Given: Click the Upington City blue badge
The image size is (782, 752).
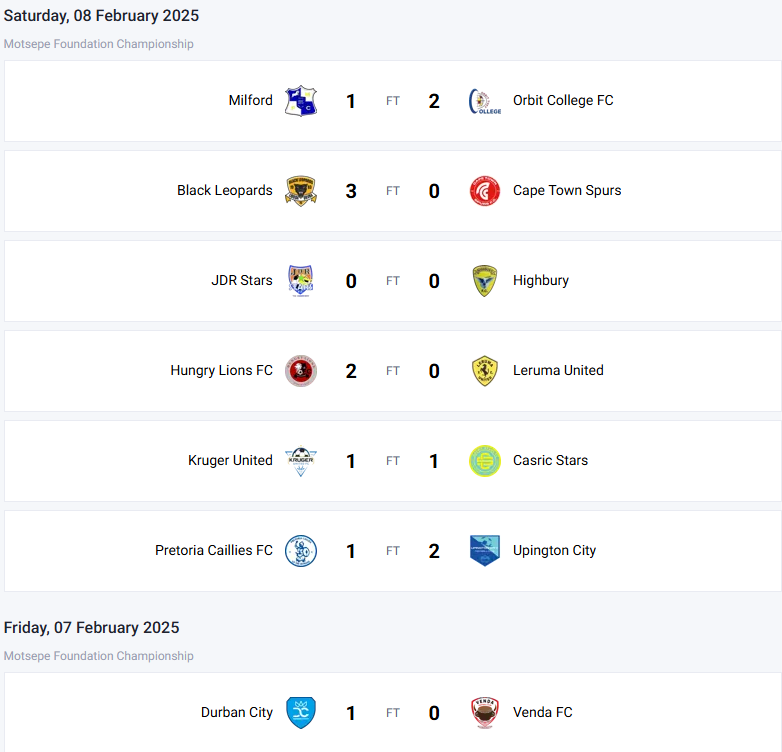Looking at the screenshot, I should (485, 551).
